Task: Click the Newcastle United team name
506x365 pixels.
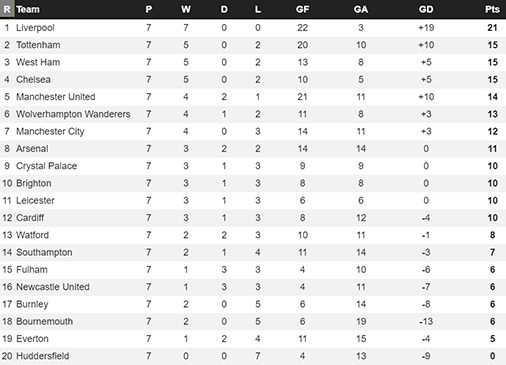Action: coord(53,287)
